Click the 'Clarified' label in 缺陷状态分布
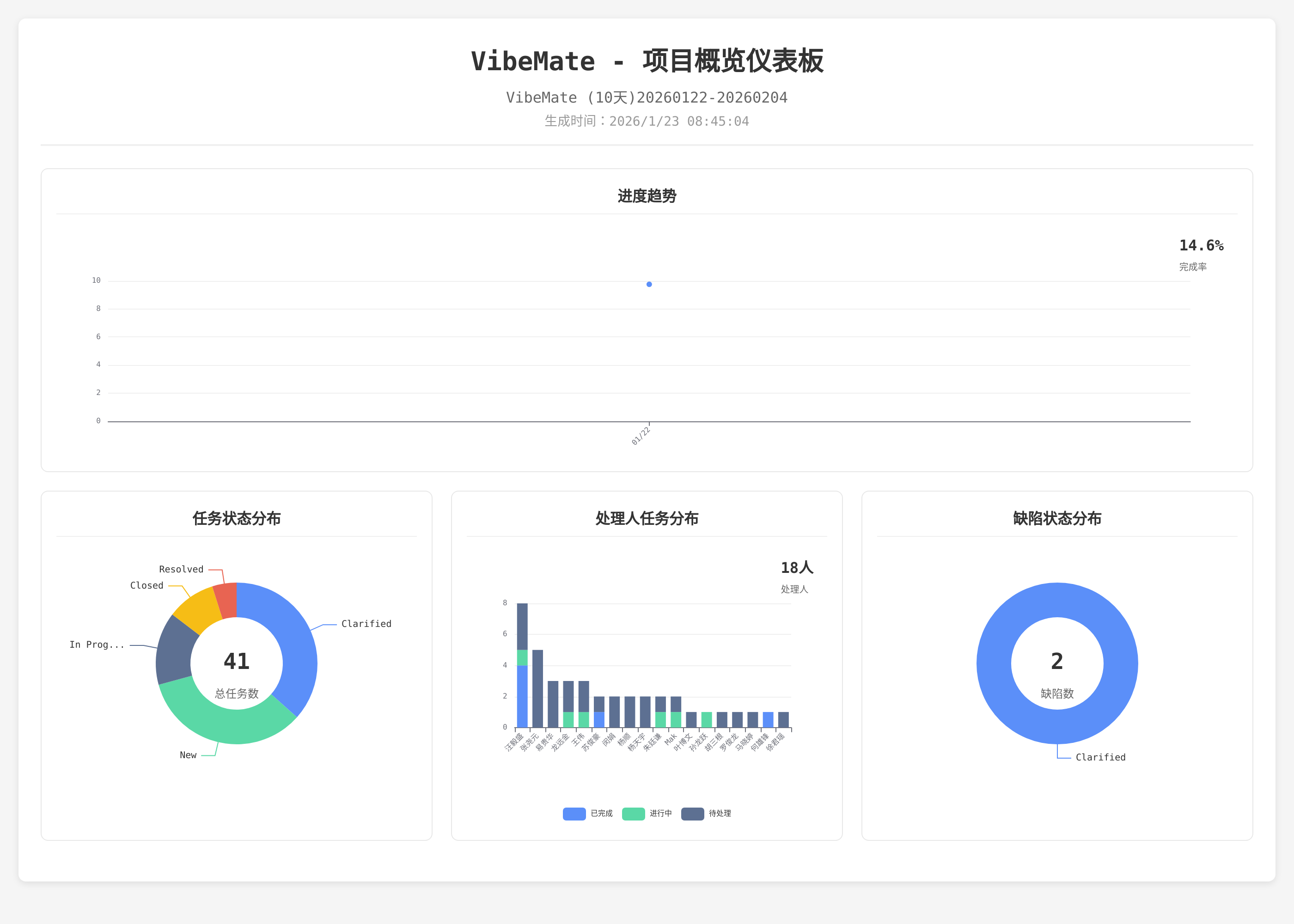This screenshot has width=1294, height=924. [1100, 757]
